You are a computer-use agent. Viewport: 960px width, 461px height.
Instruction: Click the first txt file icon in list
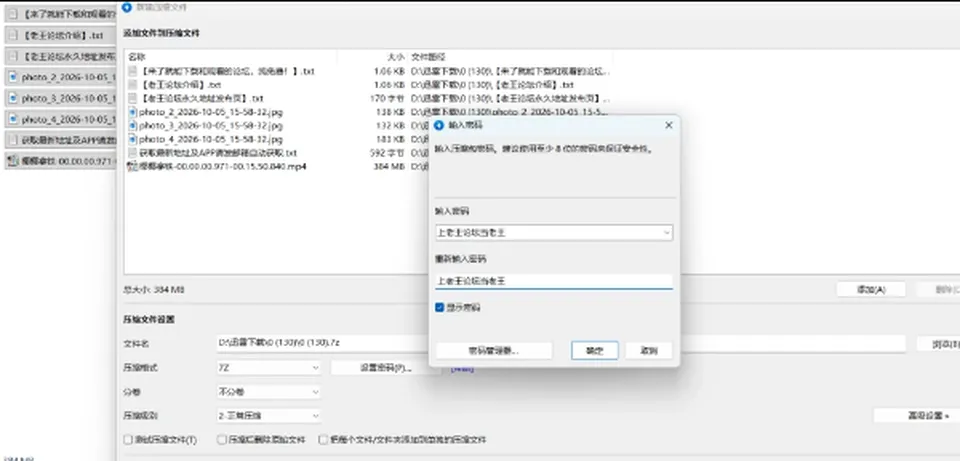133,71
